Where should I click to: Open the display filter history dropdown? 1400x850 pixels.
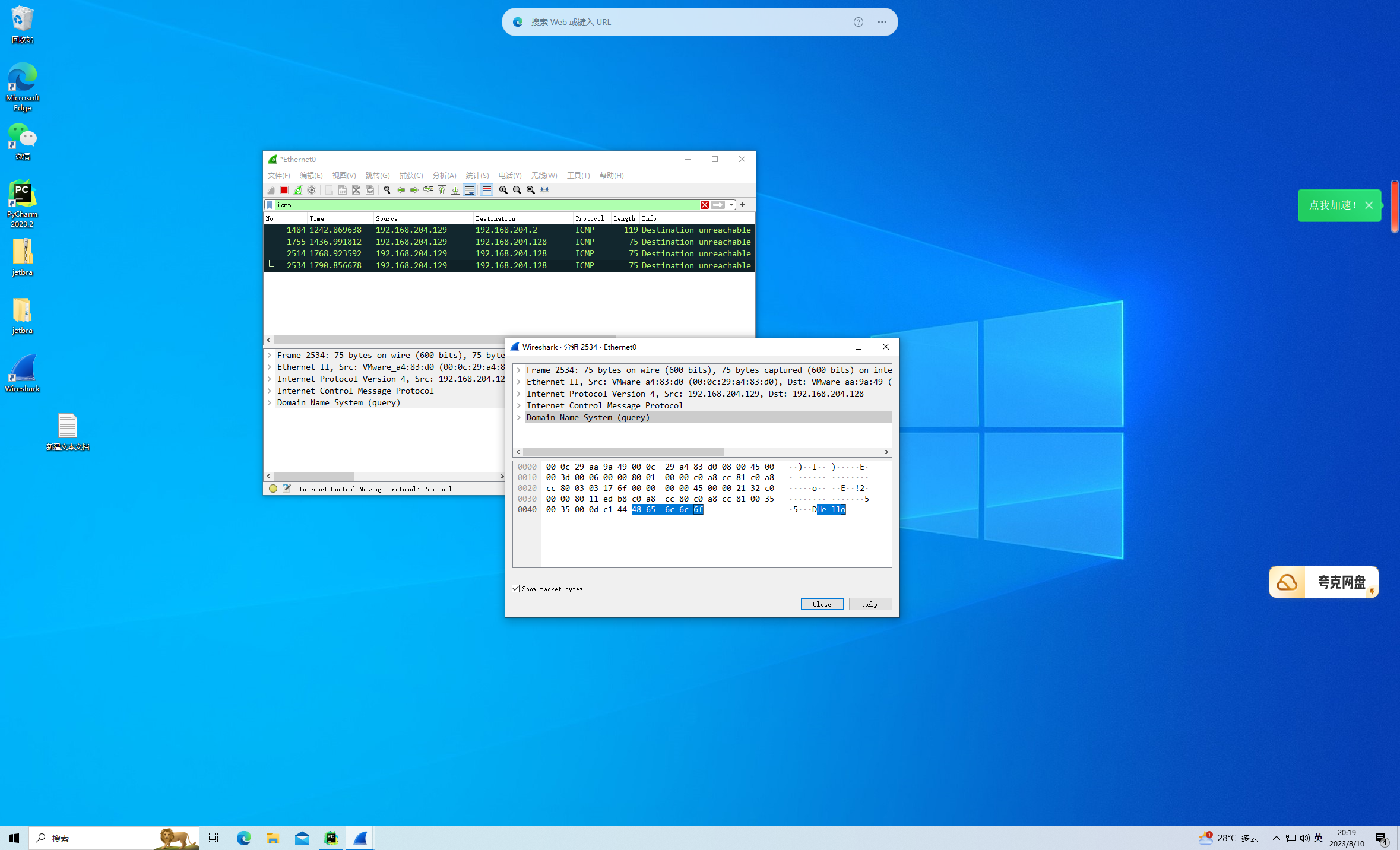pos(731,205)
